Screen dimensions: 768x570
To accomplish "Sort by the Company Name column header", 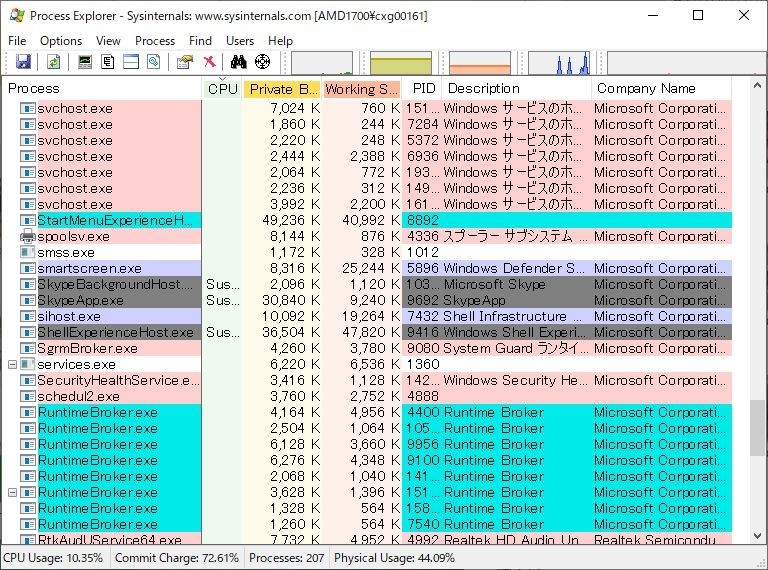I will click(662, 88).
